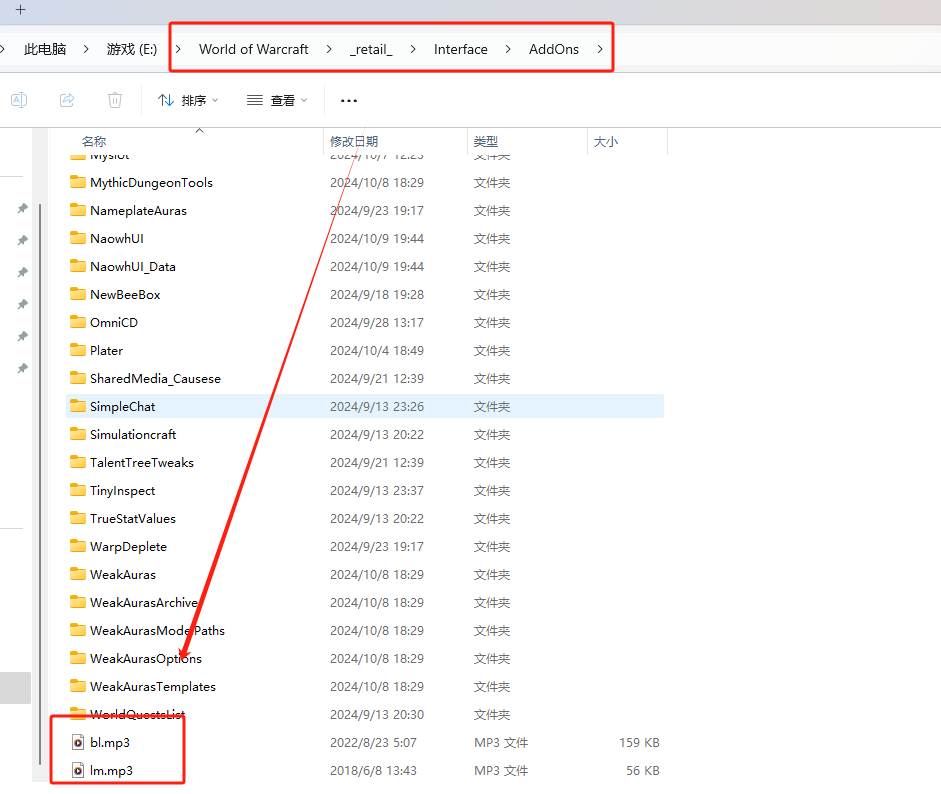Click the navigation pane vertical scrollbar
The image size is (941, 794).
coord(40,483)
